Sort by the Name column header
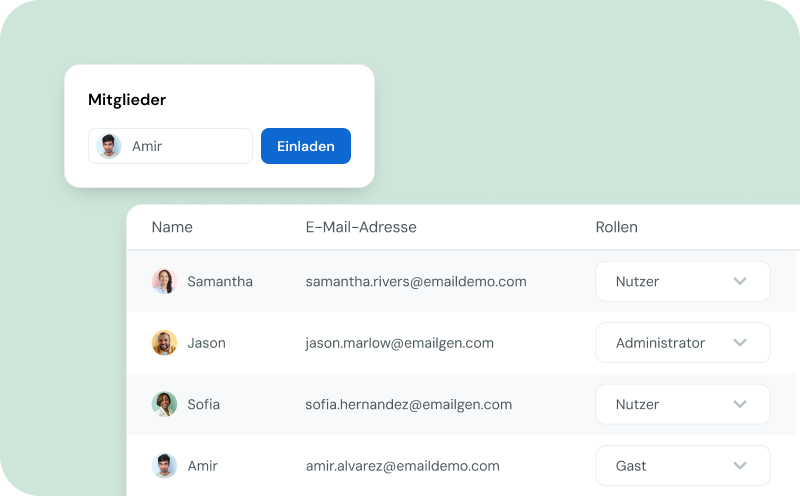The image size is (800, 496). (172, 227)
